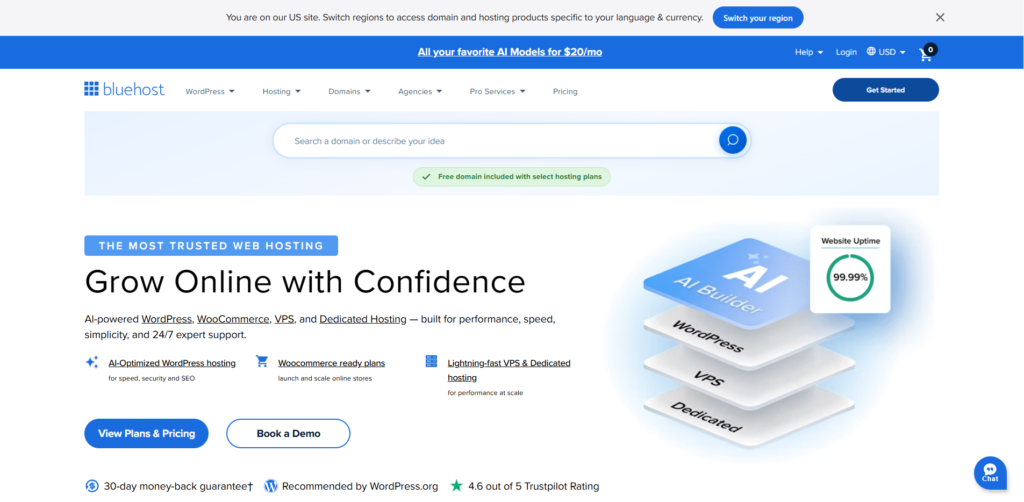Click the WooCommerce link in hero paragraph
This screenshot has width=1024, height=502.
click(x=233, y=319)
